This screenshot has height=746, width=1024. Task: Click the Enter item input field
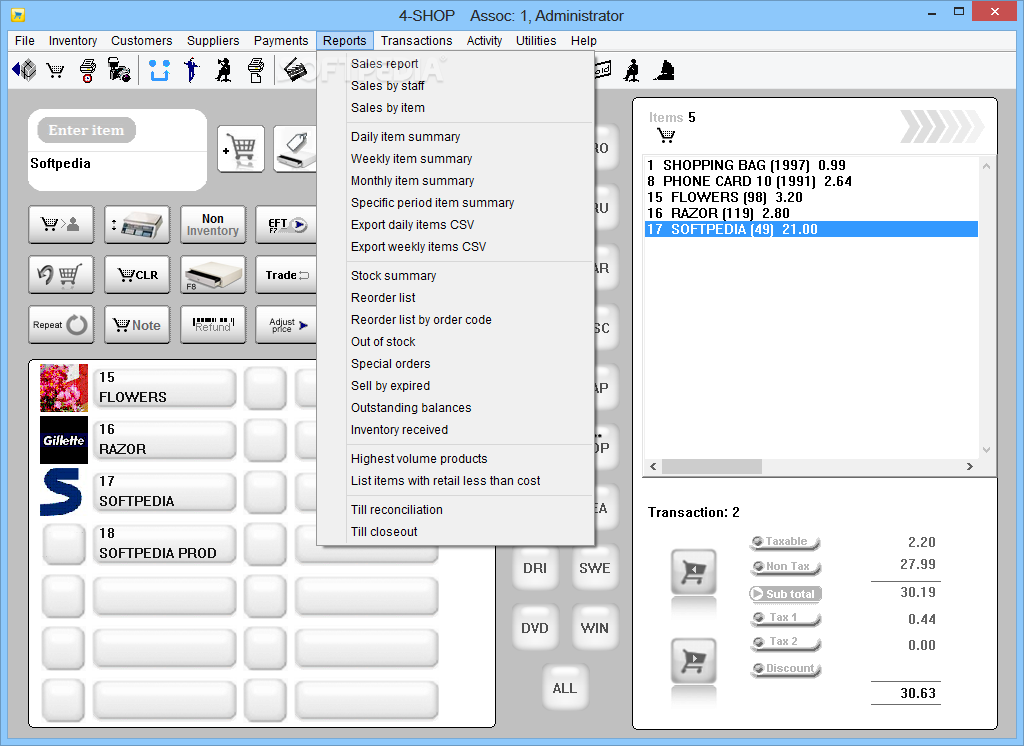pos(118,164)
